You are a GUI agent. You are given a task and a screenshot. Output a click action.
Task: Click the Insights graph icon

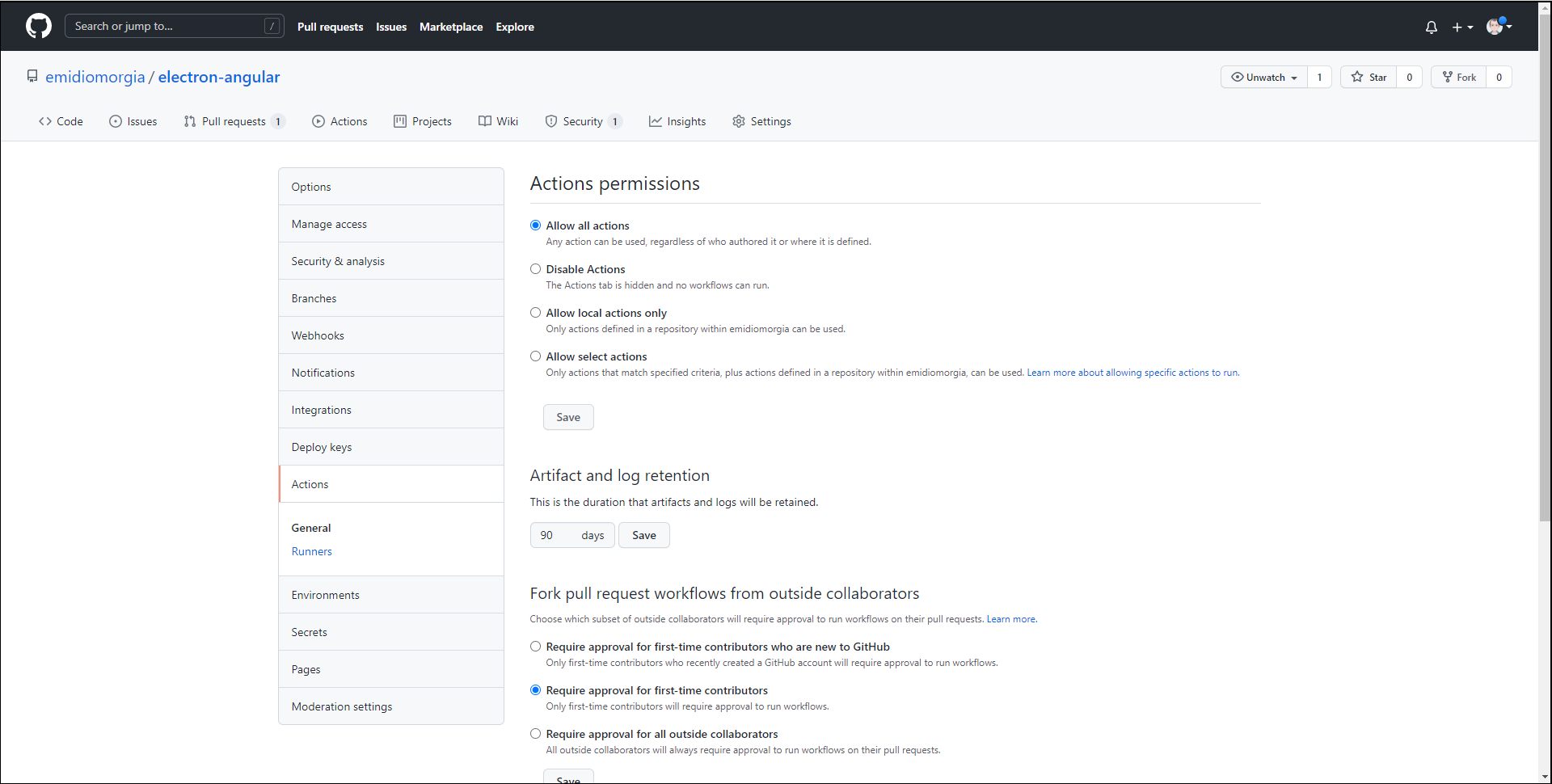(x=655, y=121)
